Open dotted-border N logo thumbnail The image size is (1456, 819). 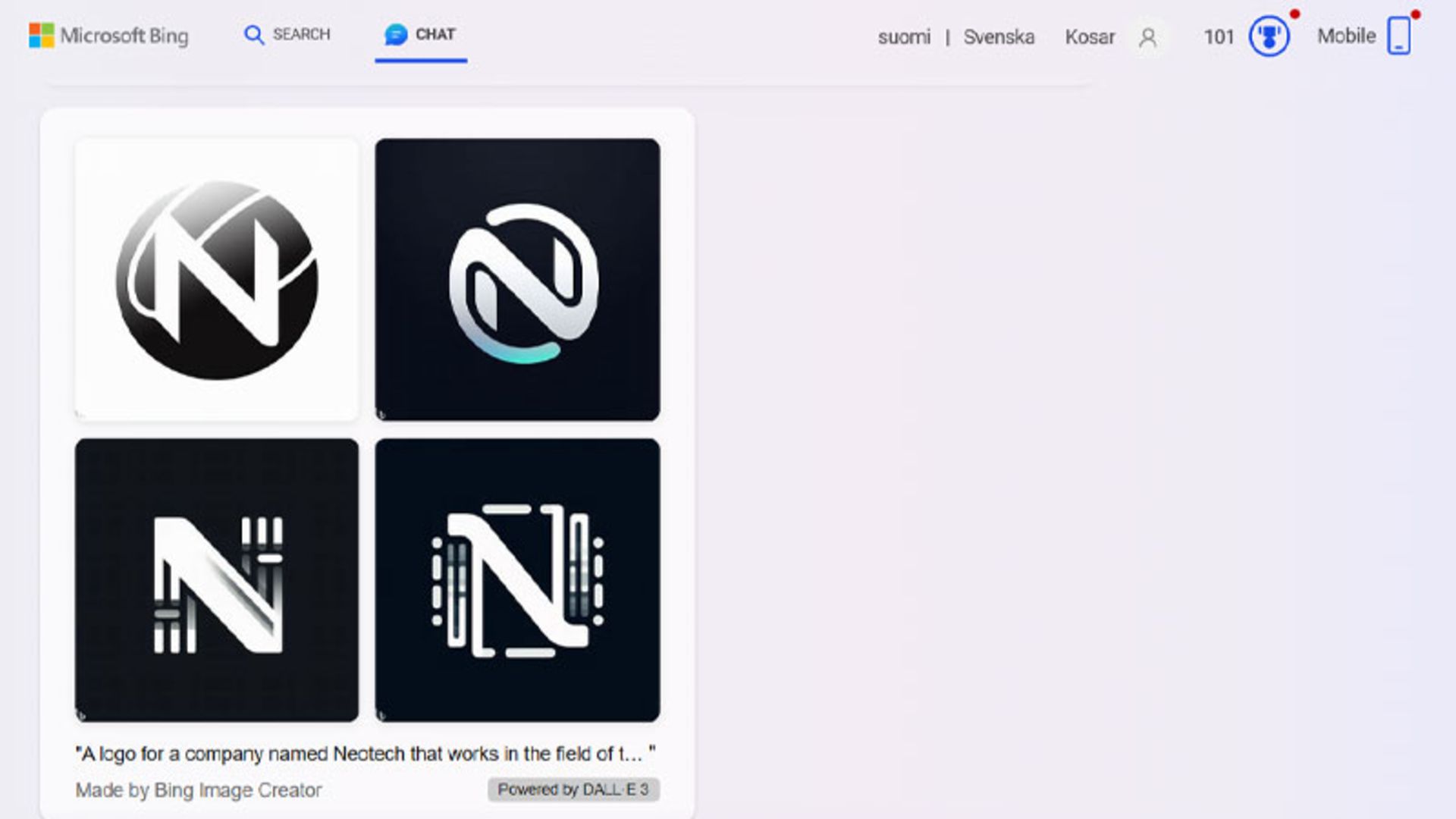pyautogui.click(x=517, y=579)
